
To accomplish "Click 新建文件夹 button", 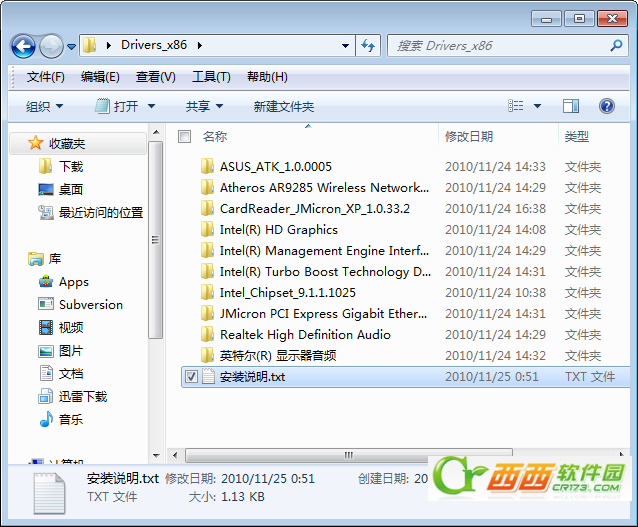I will click(x=284, y=107).
